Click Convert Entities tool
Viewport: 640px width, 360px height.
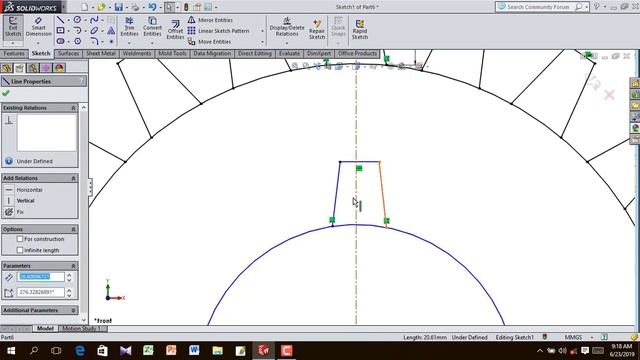point(152,27)
